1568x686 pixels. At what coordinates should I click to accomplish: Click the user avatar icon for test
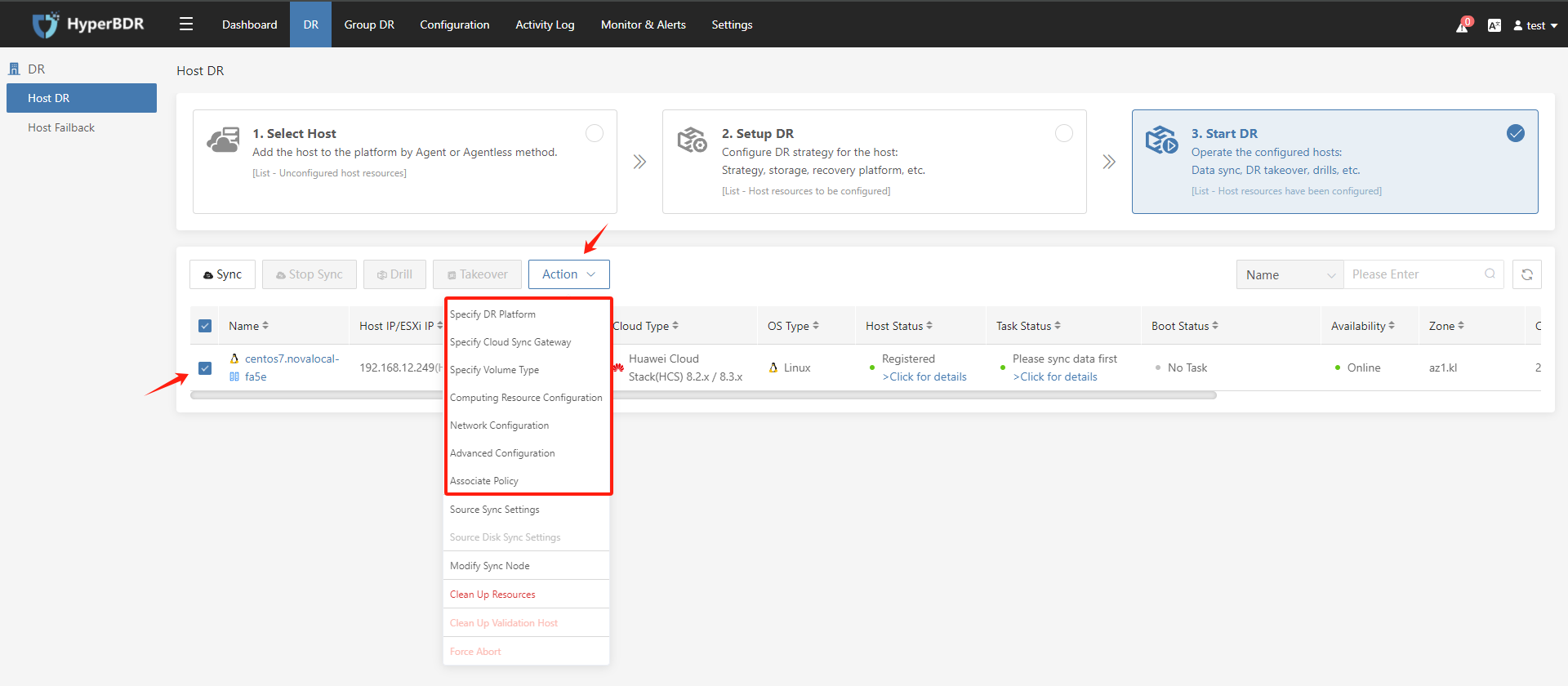tap(1518, 26)
